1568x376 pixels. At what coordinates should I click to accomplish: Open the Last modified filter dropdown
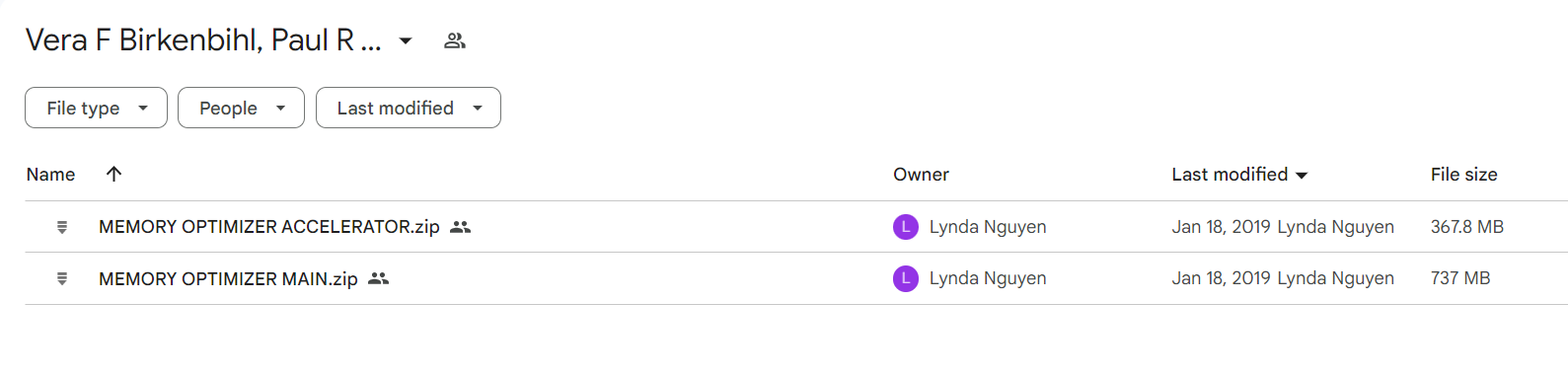click(409, 108)
